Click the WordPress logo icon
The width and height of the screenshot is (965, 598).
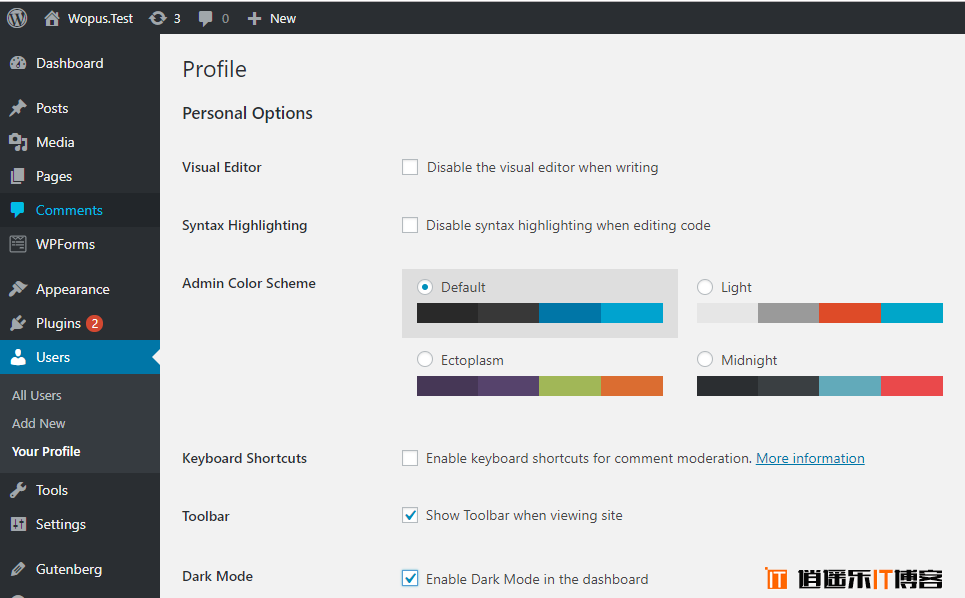(17, 18)
